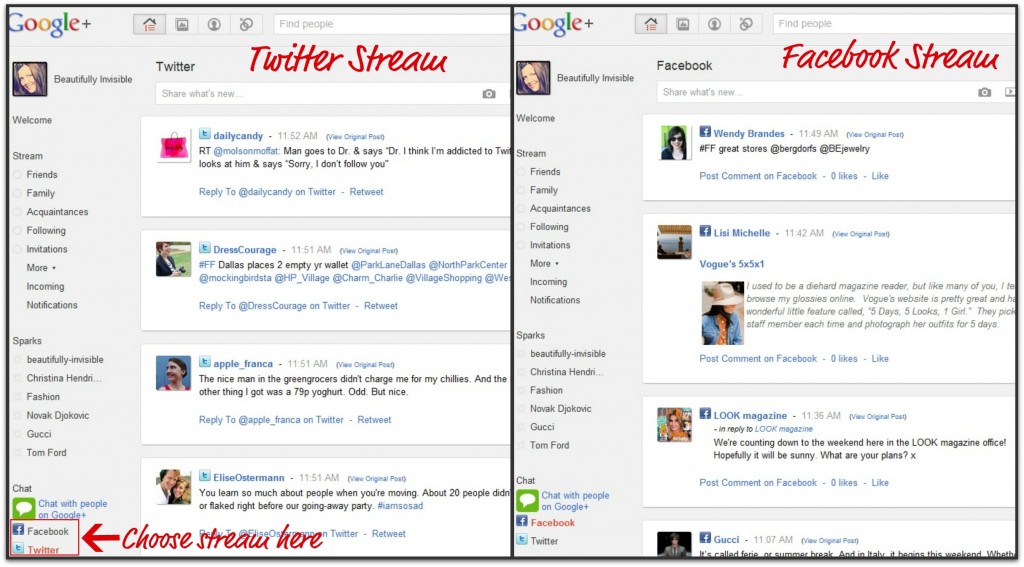The height and width of the screenshot is (567, 1024).
Task: Expand More menu in Twitter Stream sidebar
Action: (41, 268)
